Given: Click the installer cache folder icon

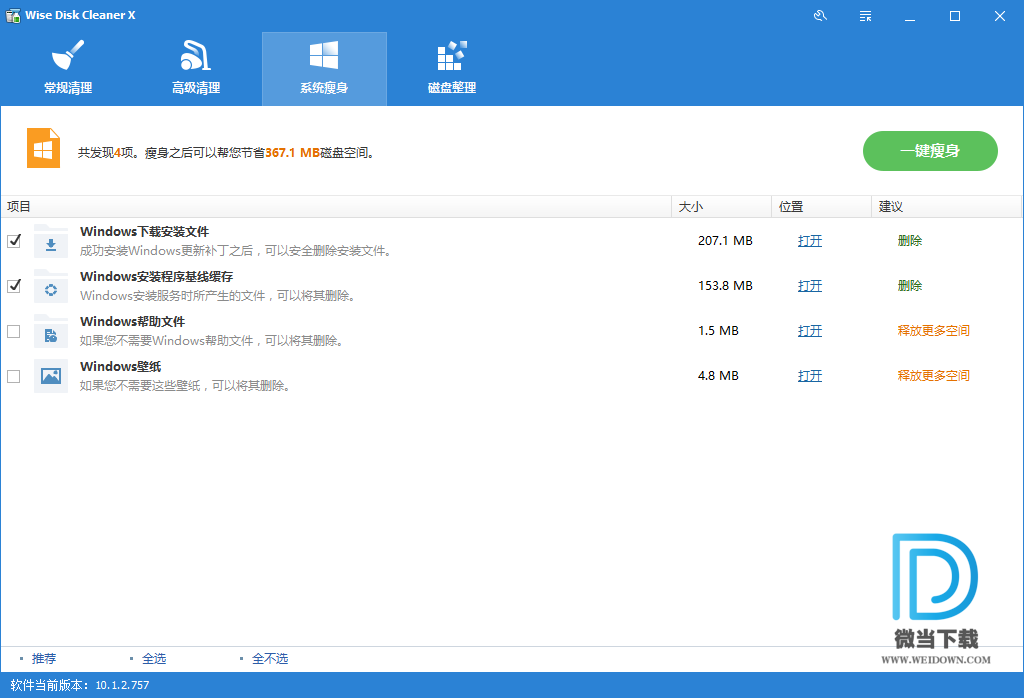Looking at the screenshot, I should coord(51,286).
